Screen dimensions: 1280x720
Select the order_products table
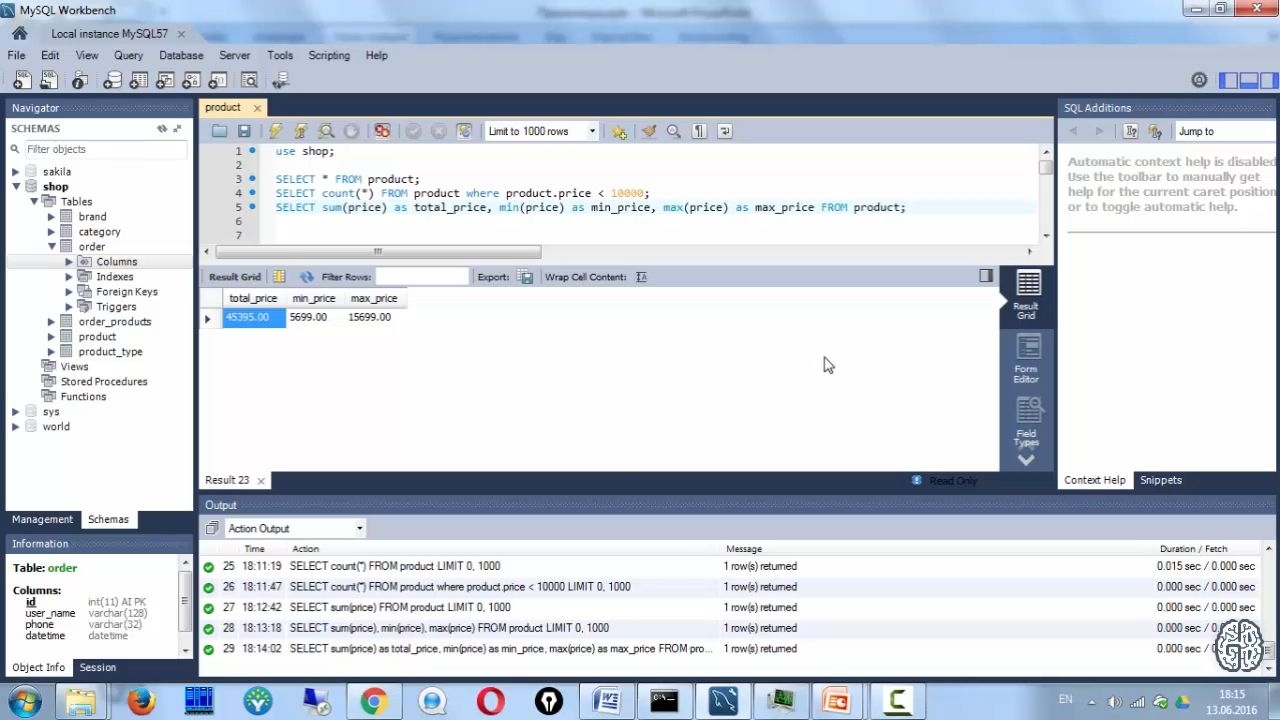(x=115, y=322)
